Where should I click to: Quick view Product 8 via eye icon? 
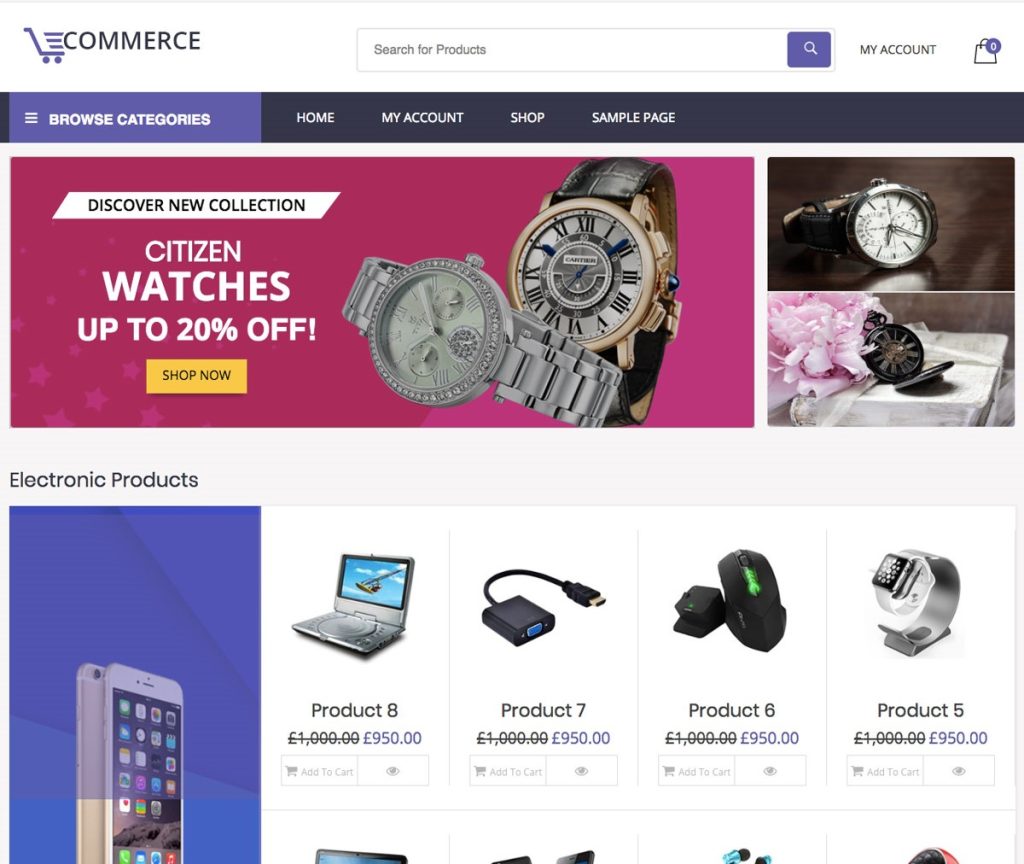(x=392, y=771)
